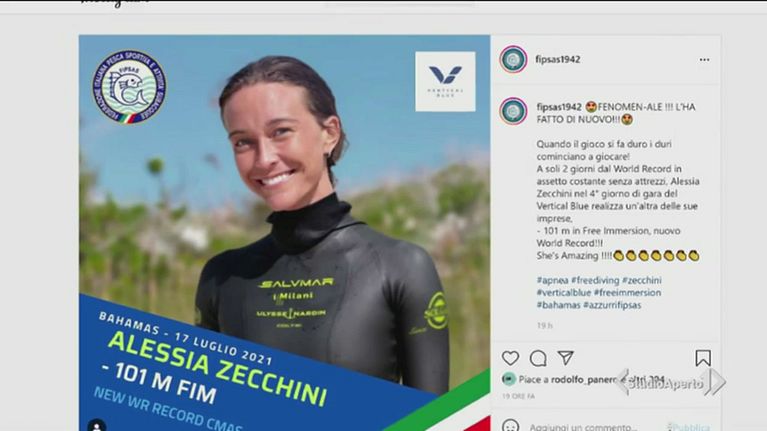This screenshot has height=431, width=767.
Task: Click the Alessia Zecchini post image
Action: coord(284,233)
